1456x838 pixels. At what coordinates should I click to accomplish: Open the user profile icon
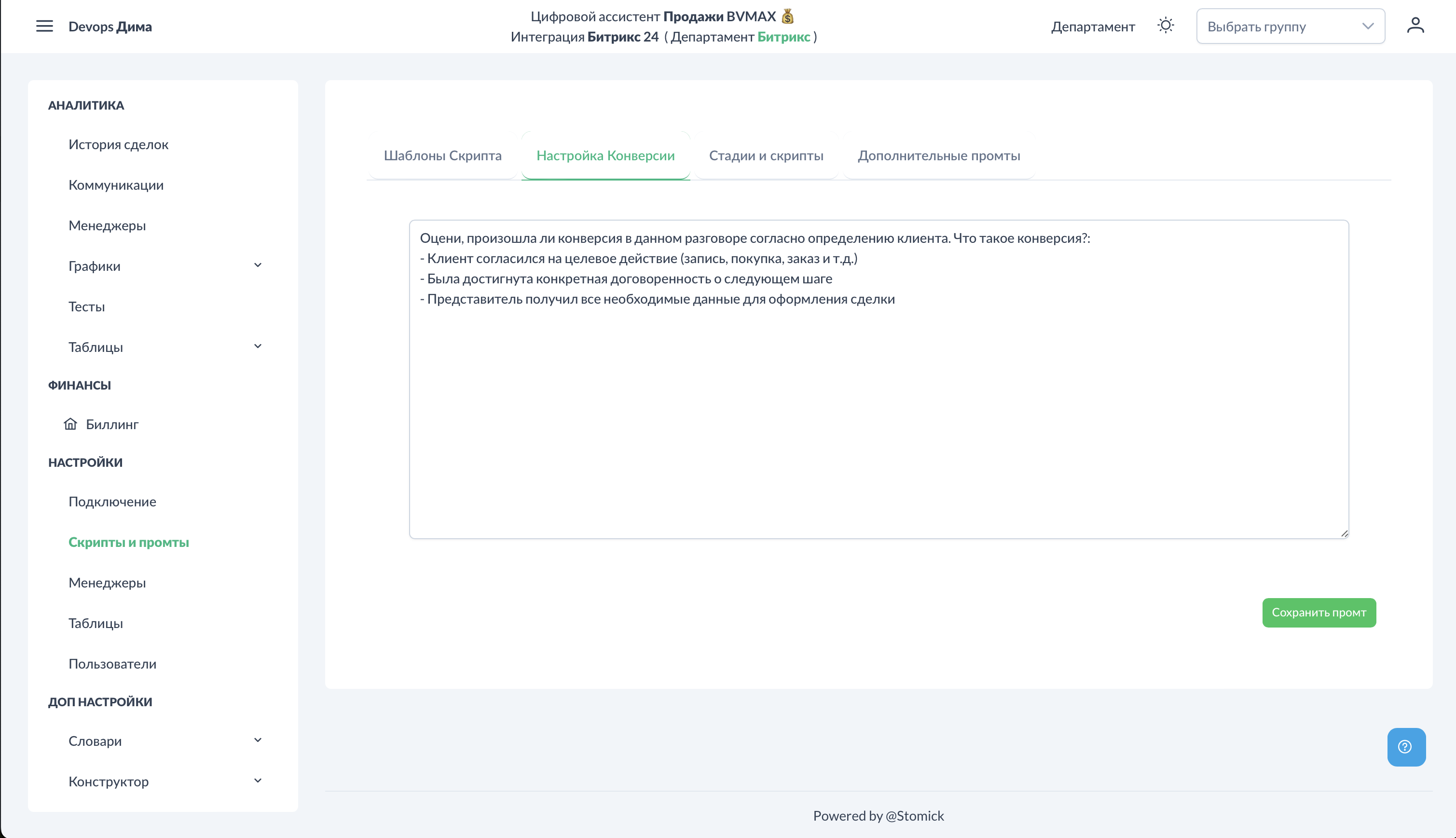coord(1415,26)
